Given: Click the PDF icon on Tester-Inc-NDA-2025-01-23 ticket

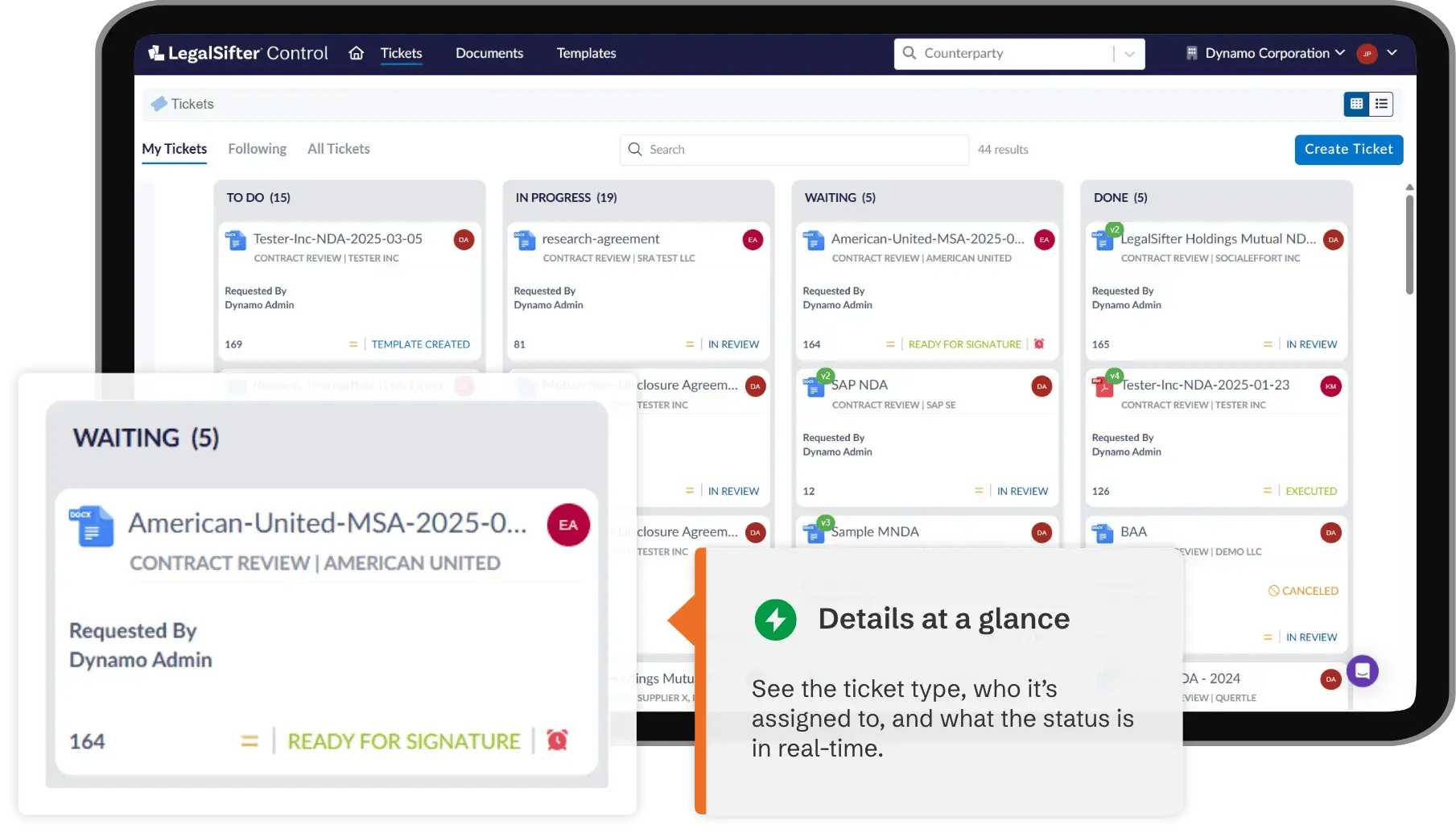Looking at the screenshot, I should 1102,387.
